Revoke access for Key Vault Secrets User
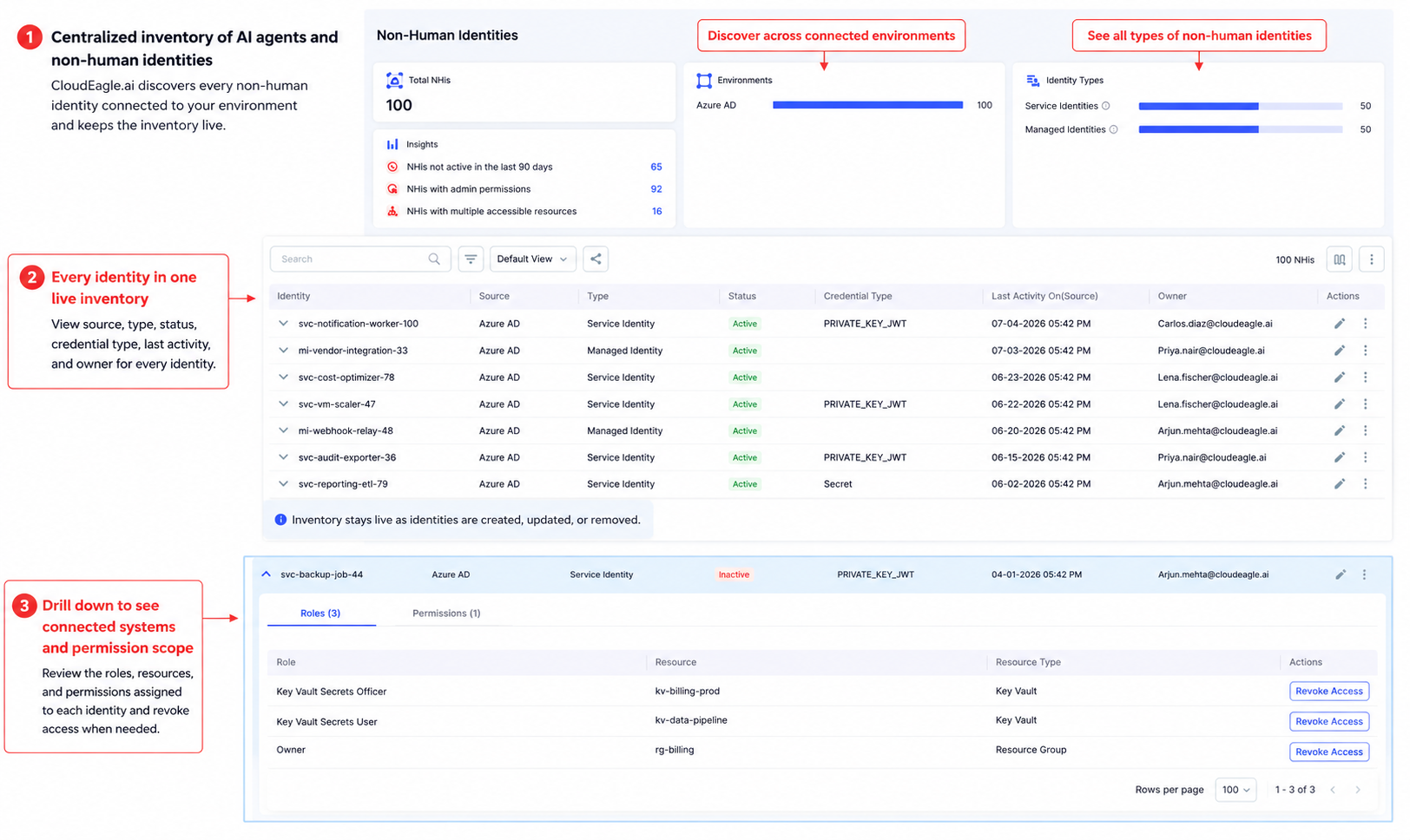 tap(1329, 722)
